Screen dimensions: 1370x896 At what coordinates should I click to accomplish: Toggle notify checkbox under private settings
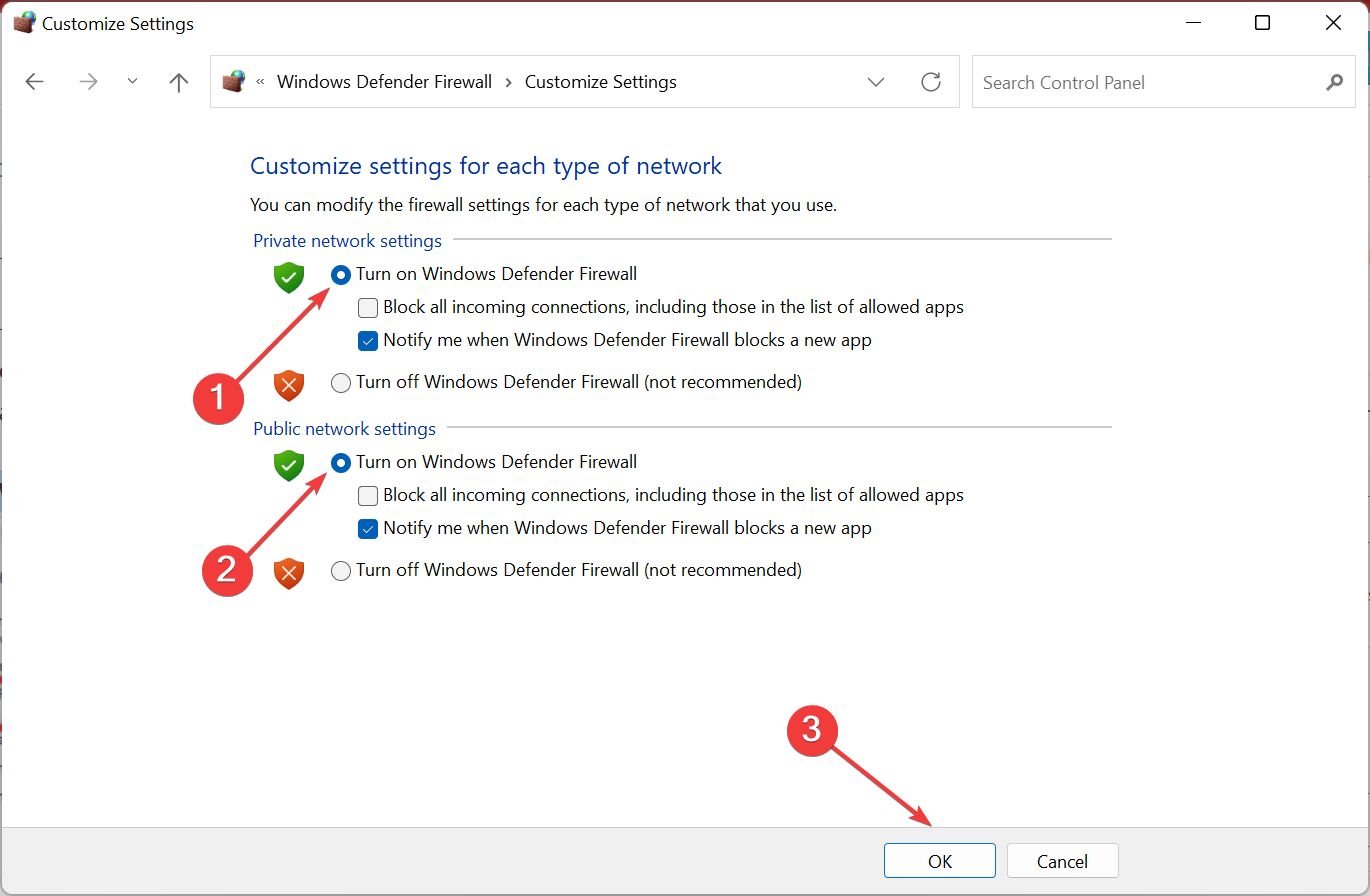click(368, 340)
